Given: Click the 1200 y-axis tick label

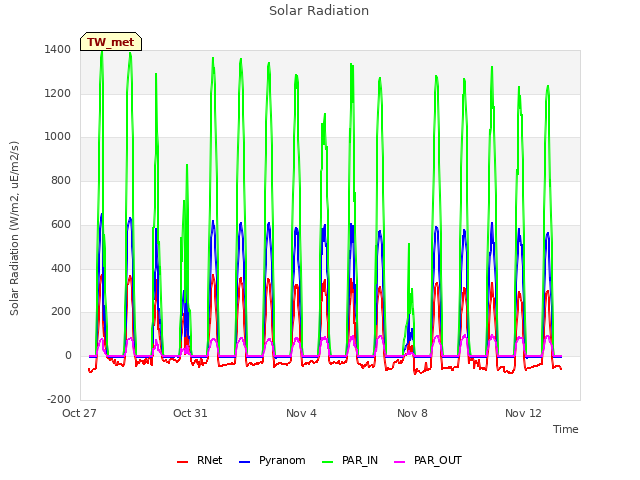Looking at the screenshot, I should pos(58,93).
